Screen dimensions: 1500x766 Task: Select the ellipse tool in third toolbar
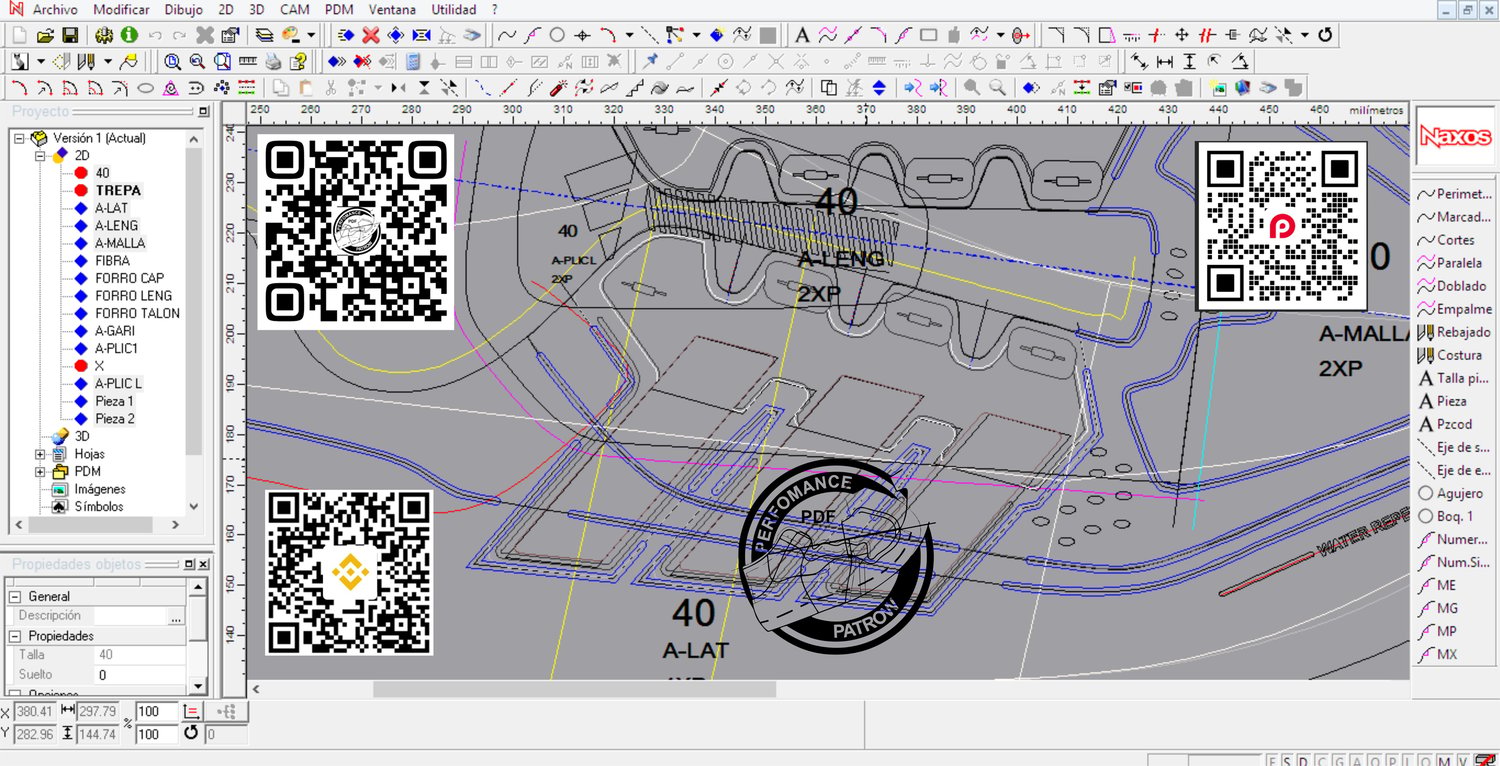click(146, 87)
